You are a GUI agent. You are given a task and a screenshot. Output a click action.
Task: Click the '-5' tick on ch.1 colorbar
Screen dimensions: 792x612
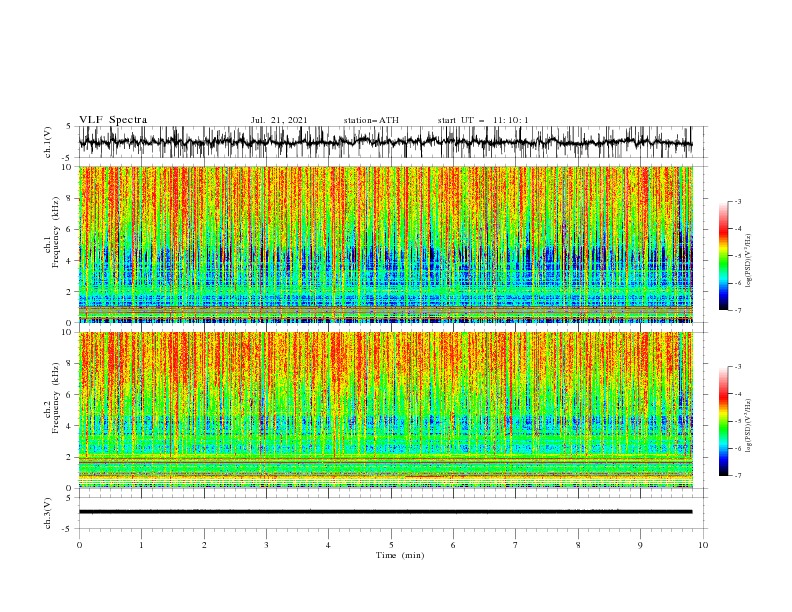coord(738,256)
